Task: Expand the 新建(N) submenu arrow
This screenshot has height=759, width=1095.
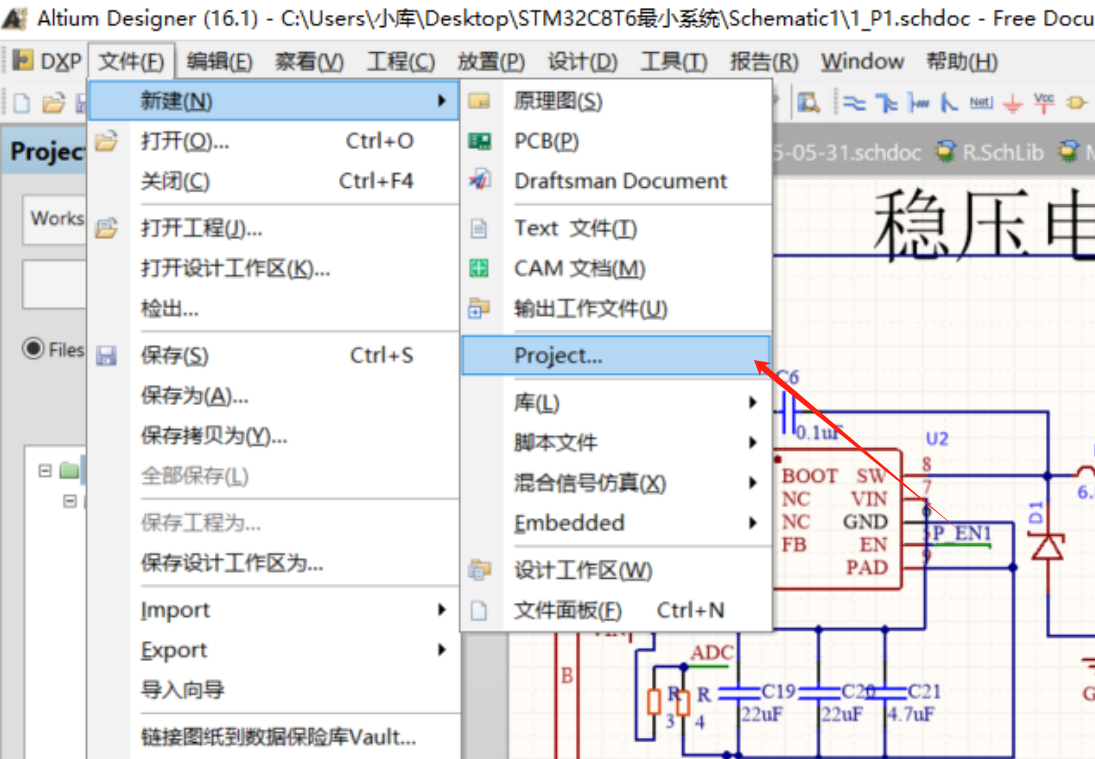Action: [x=441, y=101]
